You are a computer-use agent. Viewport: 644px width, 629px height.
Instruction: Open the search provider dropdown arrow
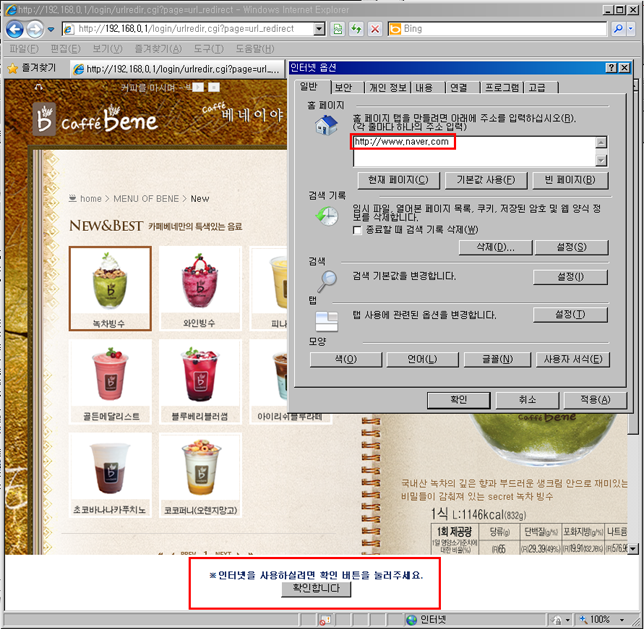click(630, 29)
